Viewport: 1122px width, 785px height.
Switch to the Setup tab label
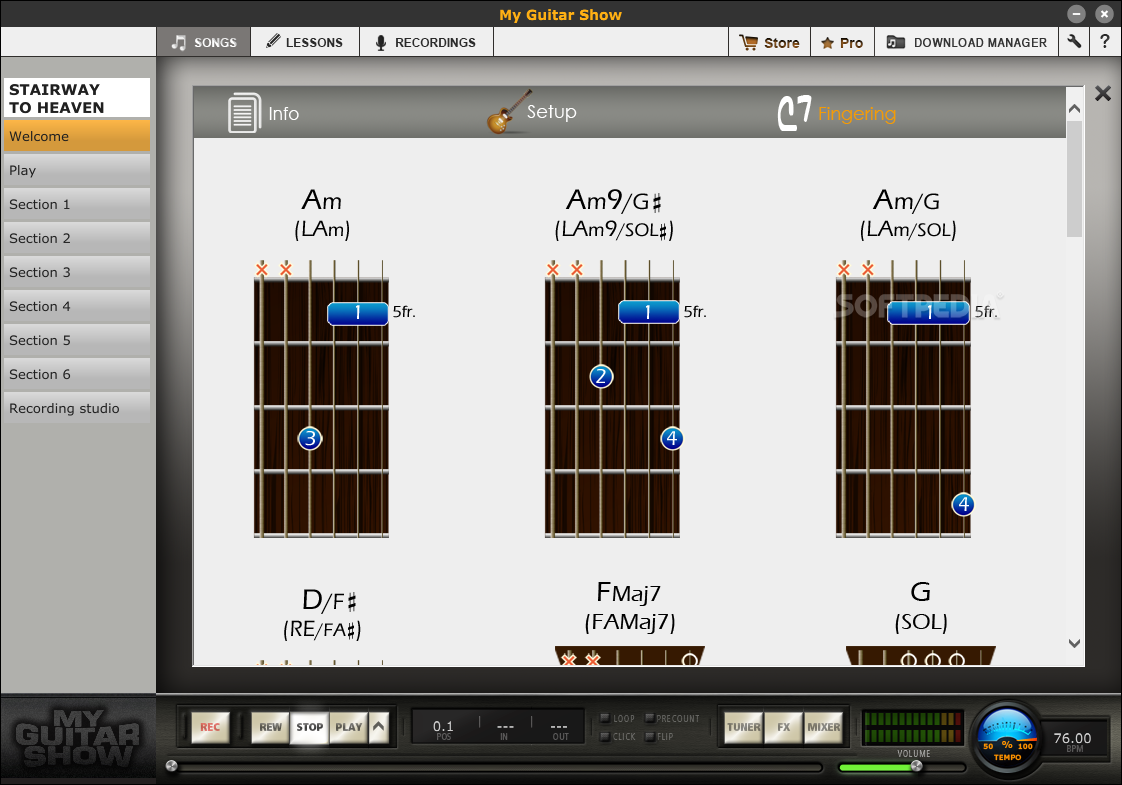click(552, 112)
